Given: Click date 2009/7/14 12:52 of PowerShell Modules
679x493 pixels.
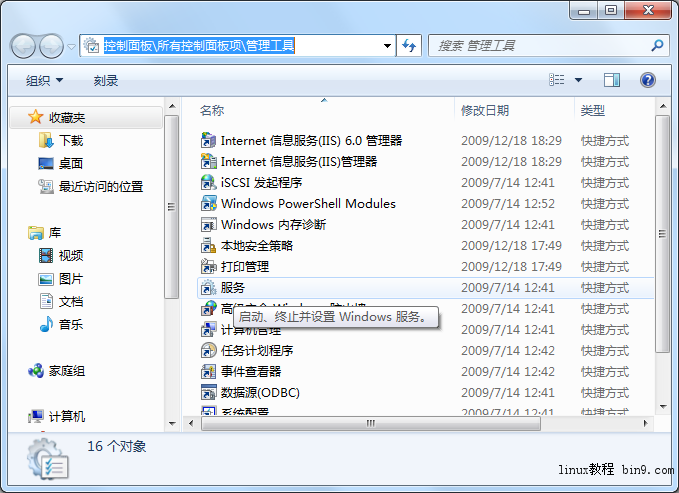Looking at the screenshot, I should (508, 204).
